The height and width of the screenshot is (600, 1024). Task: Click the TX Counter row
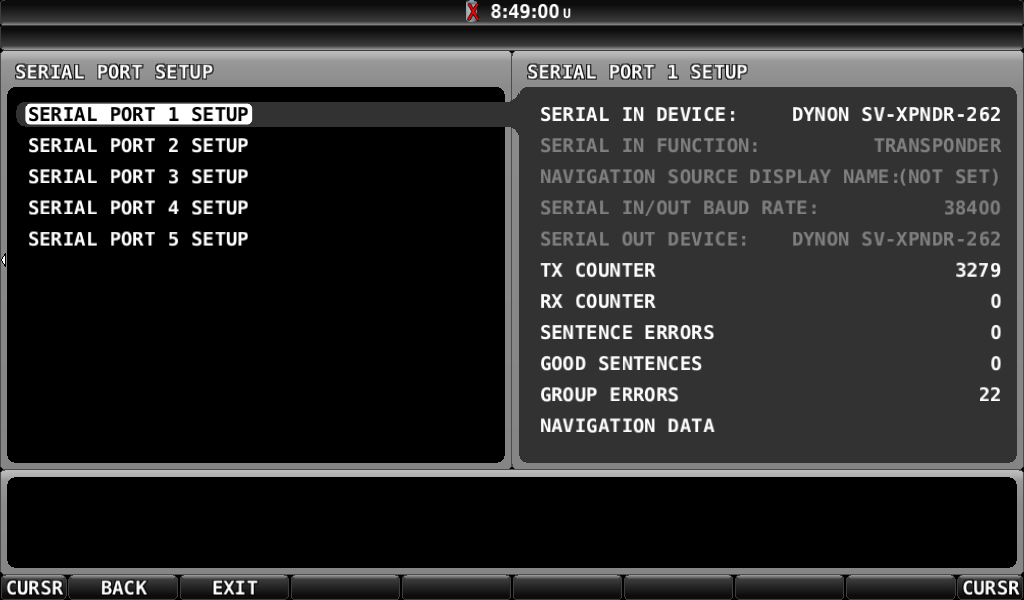point(770,270)
